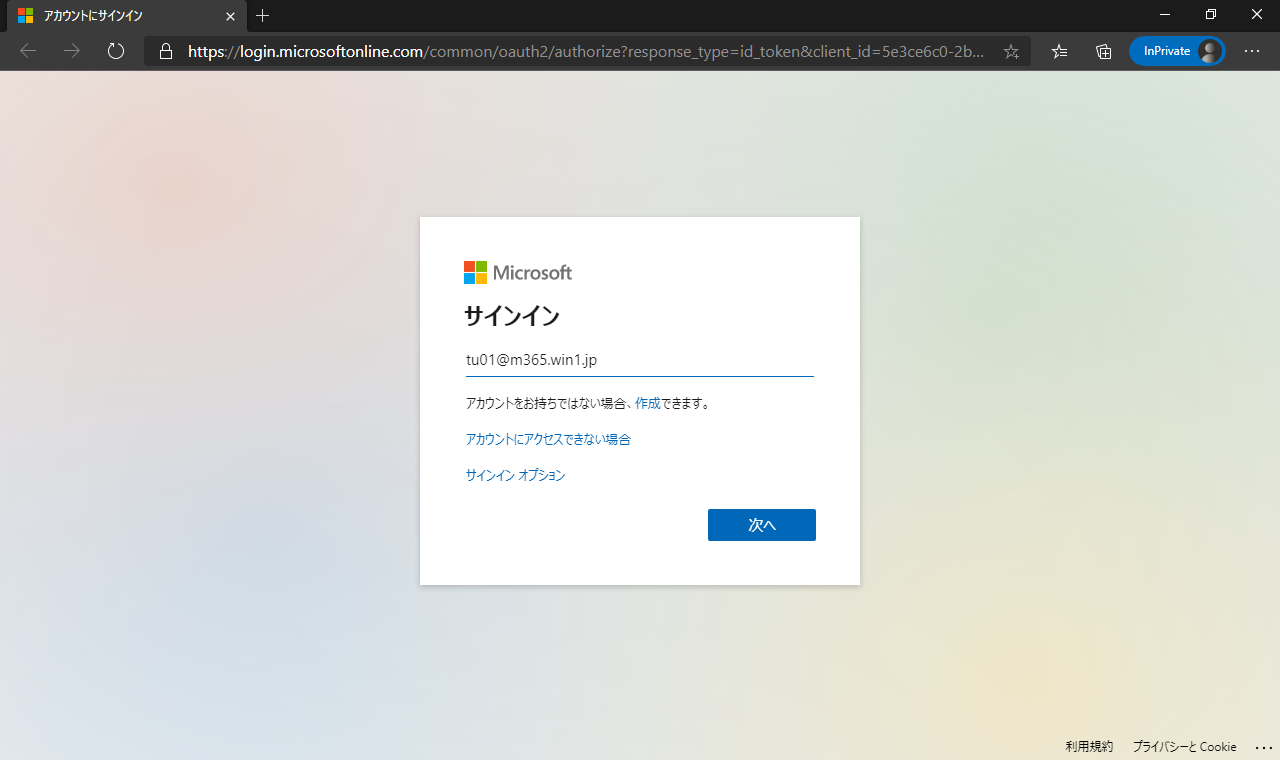This screenshot has height=760, width=1280.
Task: Minimize the browser window
Action: tap(1165, 15)
